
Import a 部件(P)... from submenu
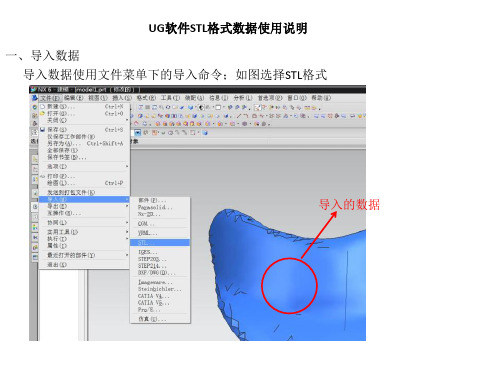click(160, 200)
